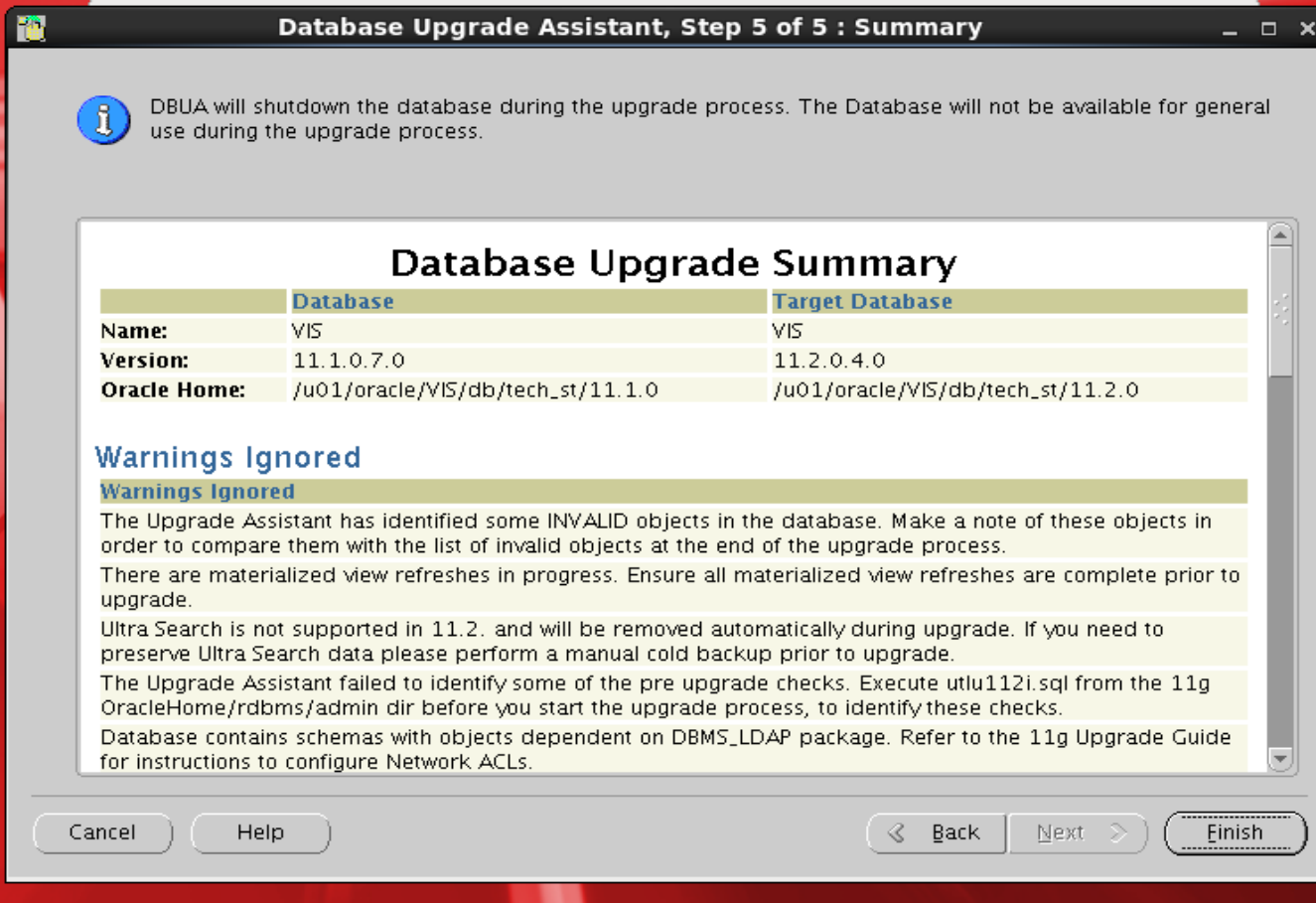This screenshot has height=903, width=1316.
Task: Click the DBMS_LDAP package warning
Action: [665, 749]
